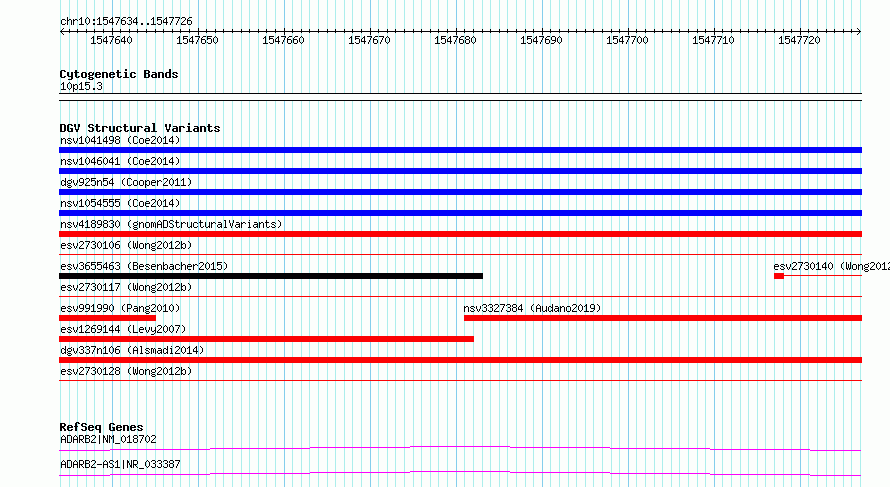Select the 10p15.3 cytogenetic band label
This screenshot has width=890, height=487.
tap(81, 86)
